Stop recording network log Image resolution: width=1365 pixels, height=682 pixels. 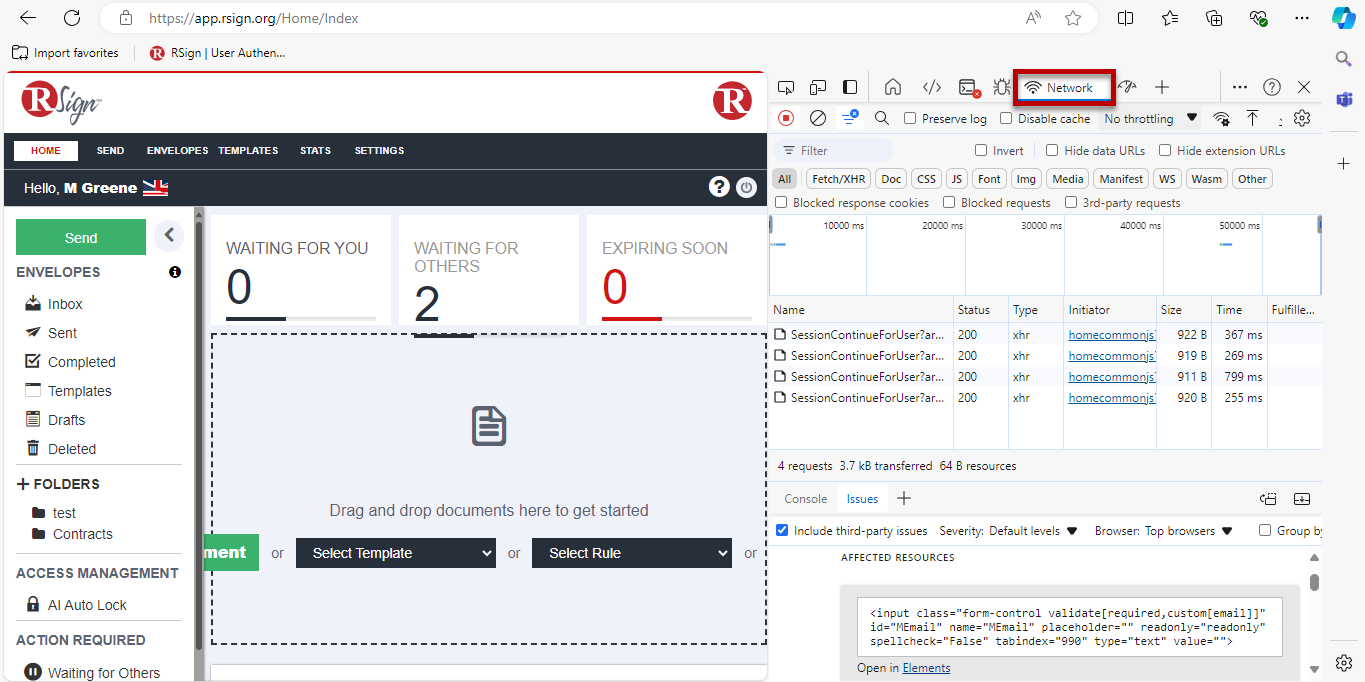point(786,118)
